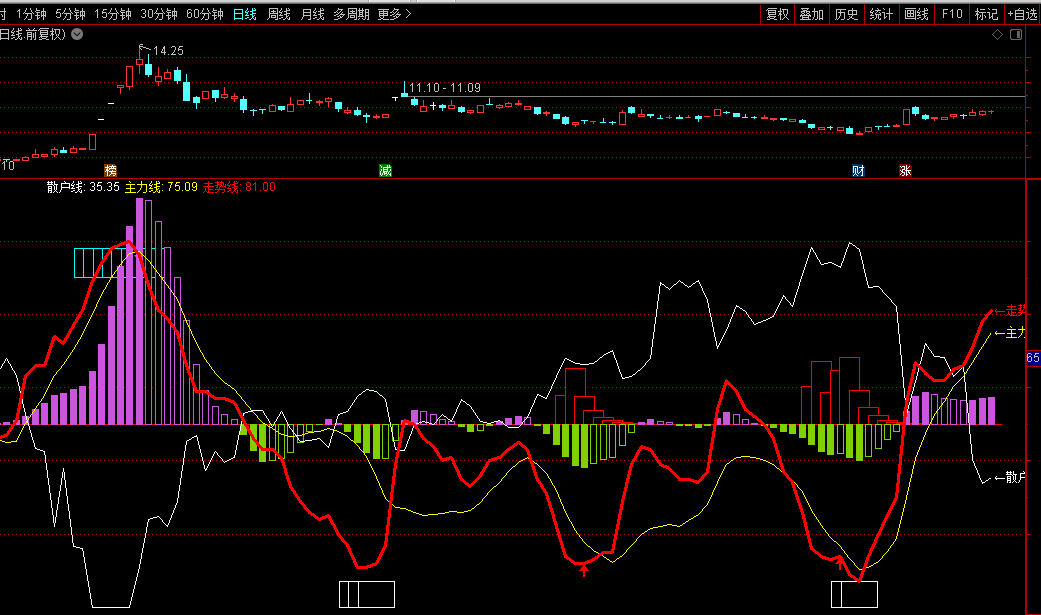Click the 11.10 - 11.09 price label
Screen dimensions: 1041x615
pos(444,88)
